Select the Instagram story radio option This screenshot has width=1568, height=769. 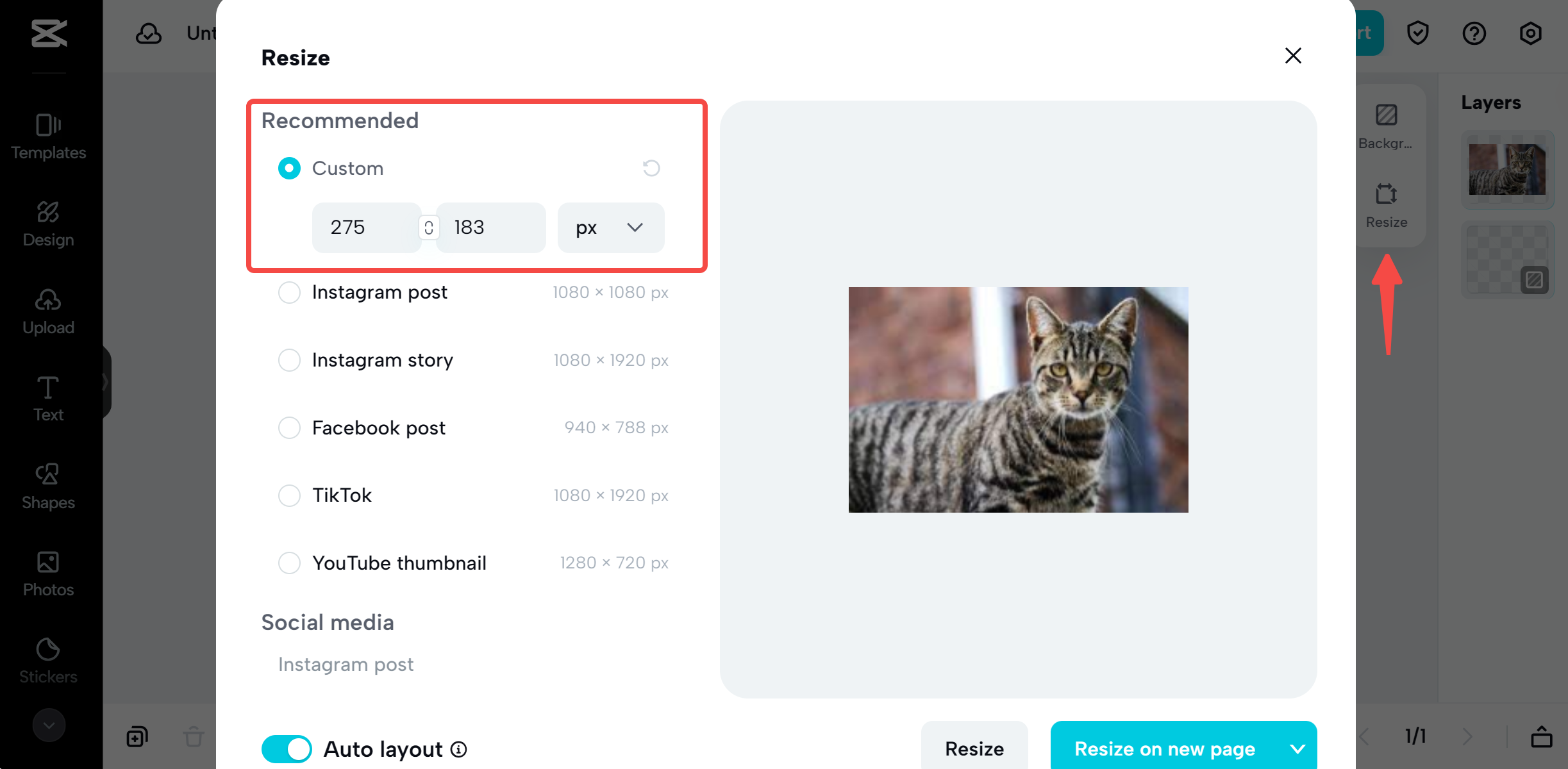coord(289,360)
